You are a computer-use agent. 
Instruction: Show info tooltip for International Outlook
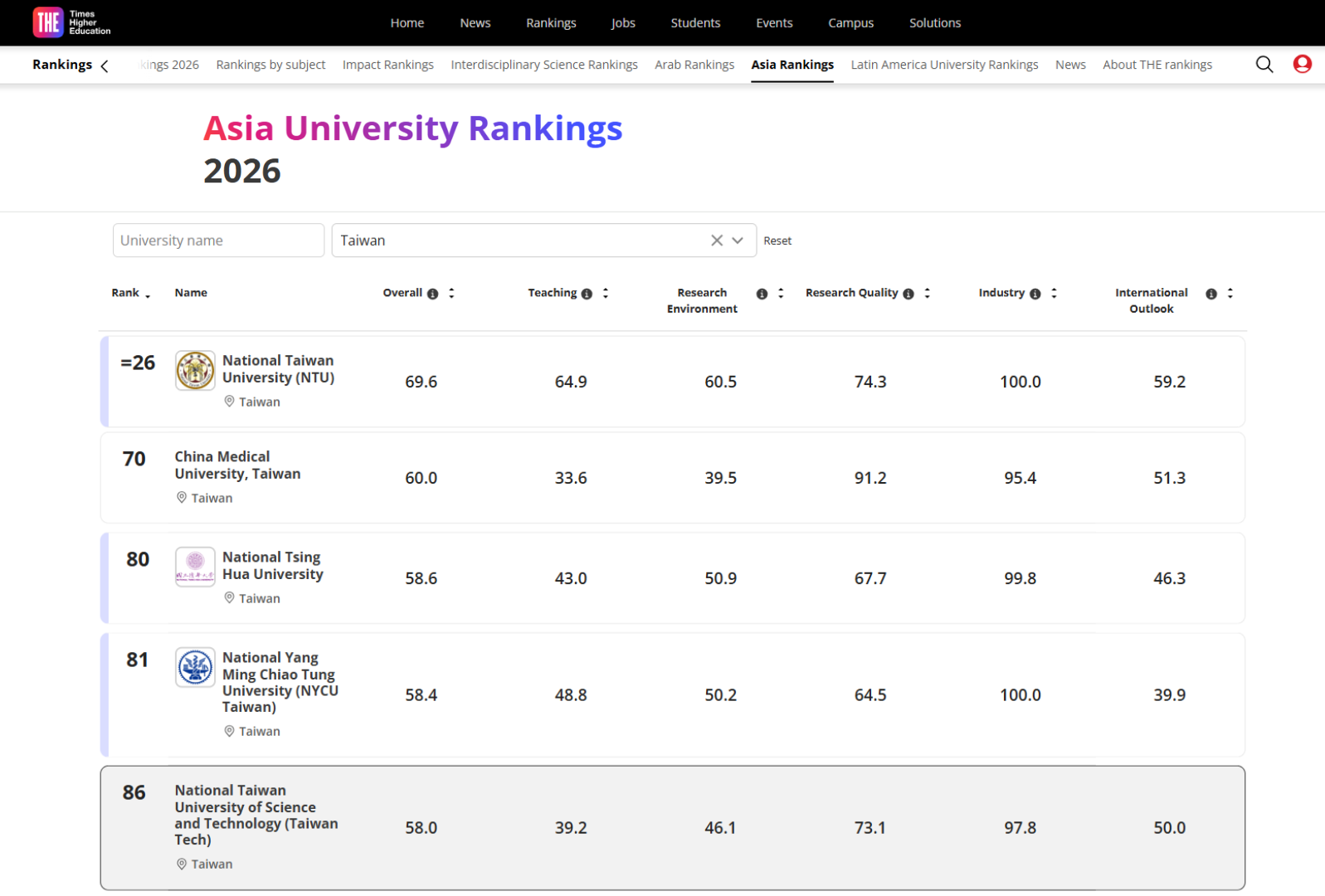coord(1211,294)
